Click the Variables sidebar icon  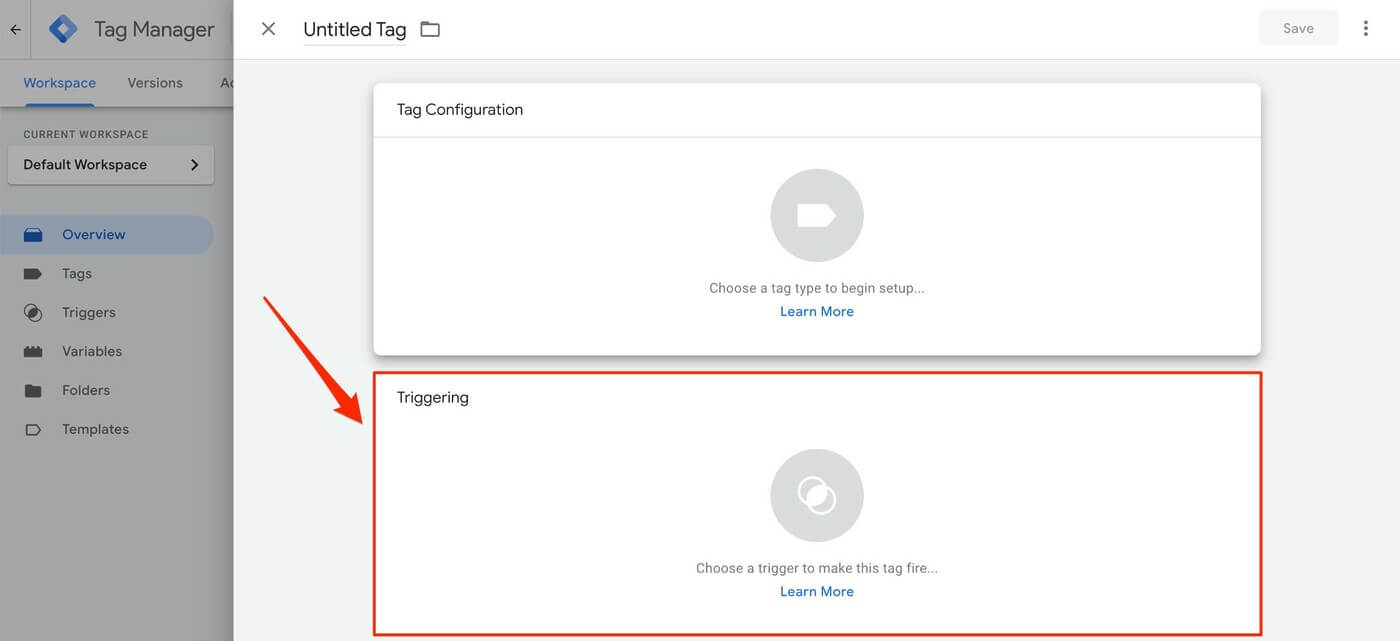33,351
